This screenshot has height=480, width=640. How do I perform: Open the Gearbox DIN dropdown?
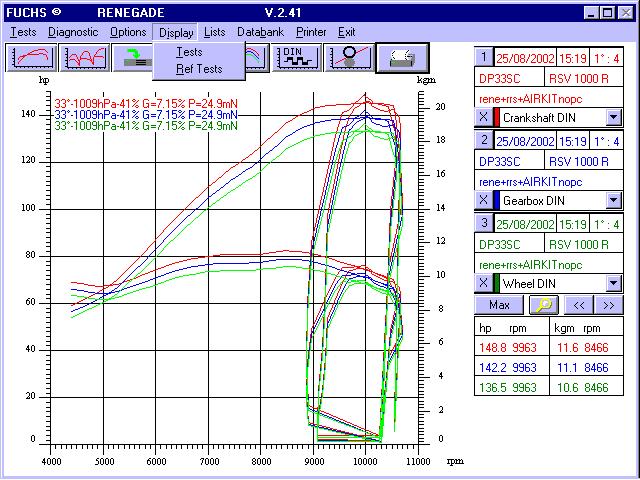point(613,200)
